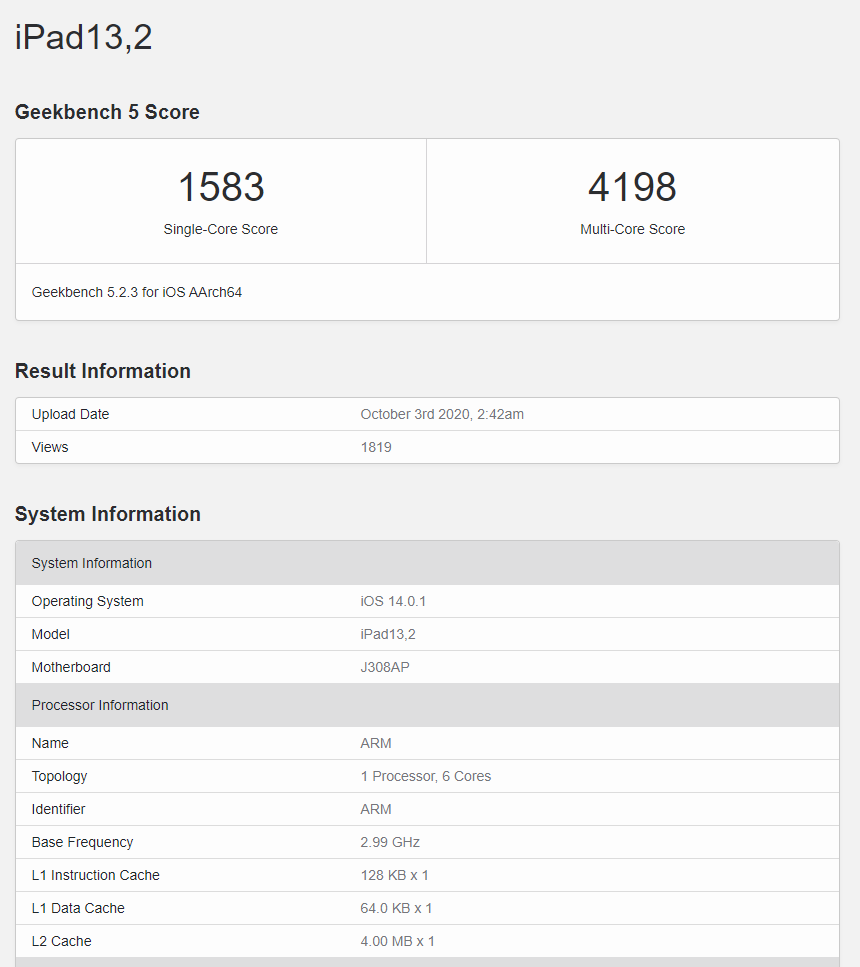Click the L1 Instruction Cache label
This screenshot has height=967, width=860.
click(x=96, y=875)
